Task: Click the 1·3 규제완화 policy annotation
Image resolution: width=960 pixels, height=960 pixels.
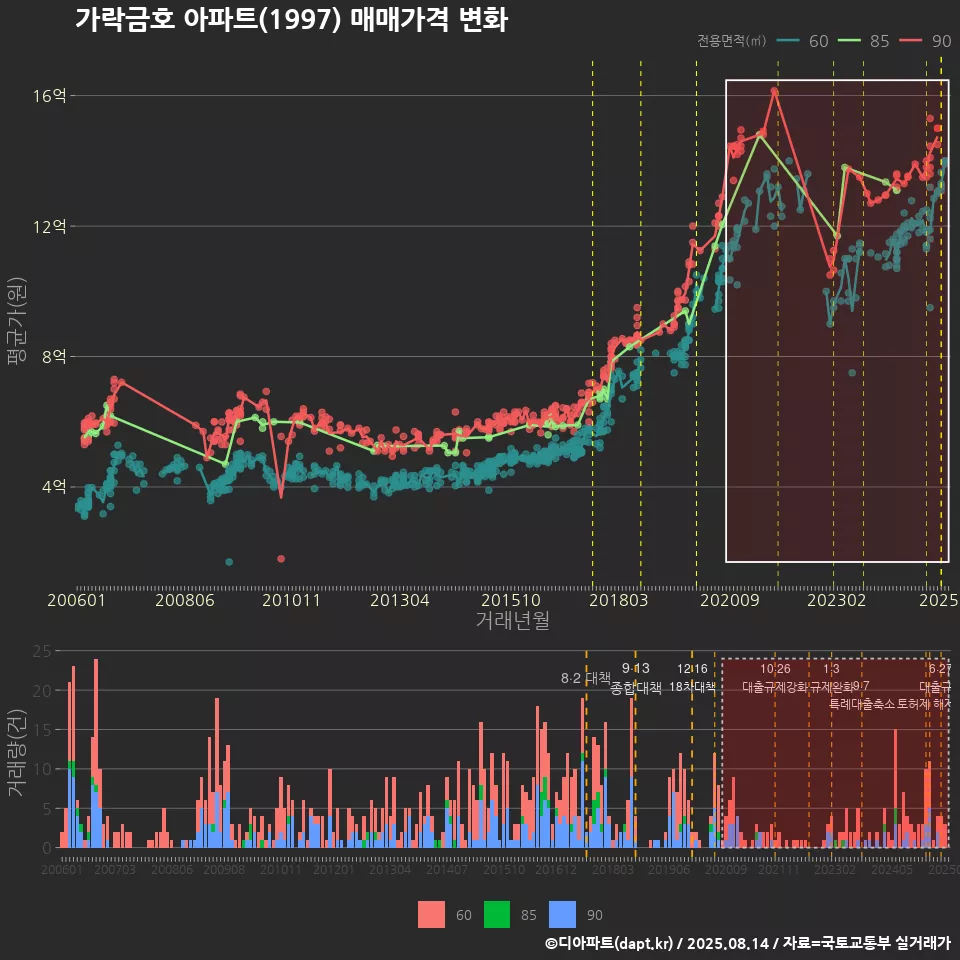Action: point(831,678)
